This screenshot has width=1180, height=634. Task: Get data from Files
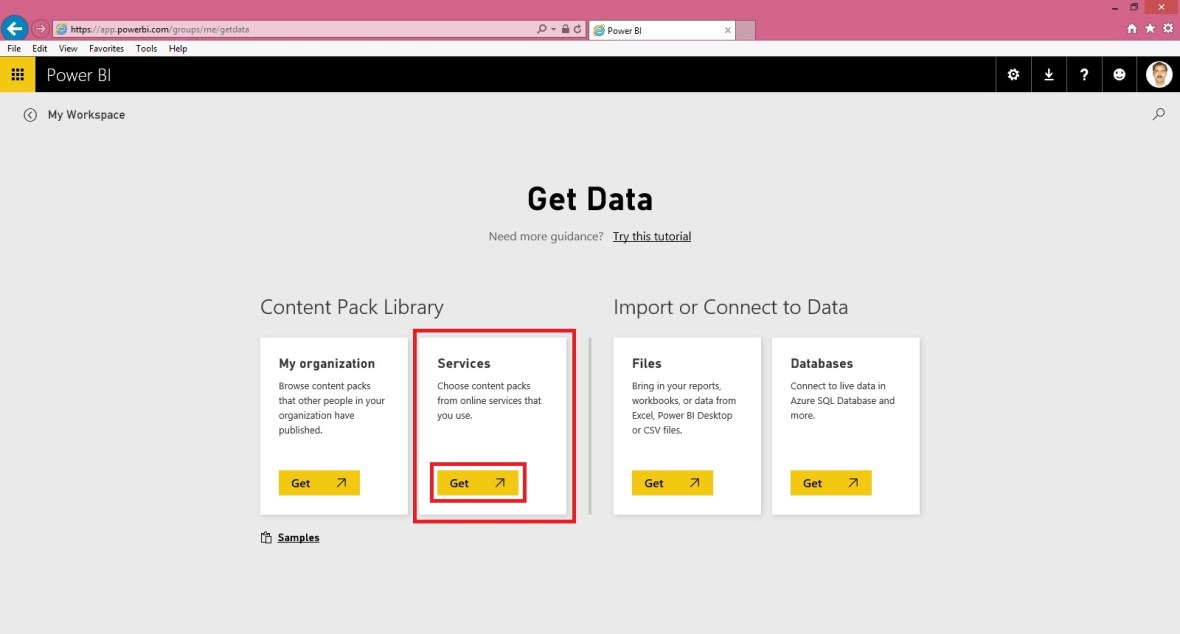click(671, 482)
